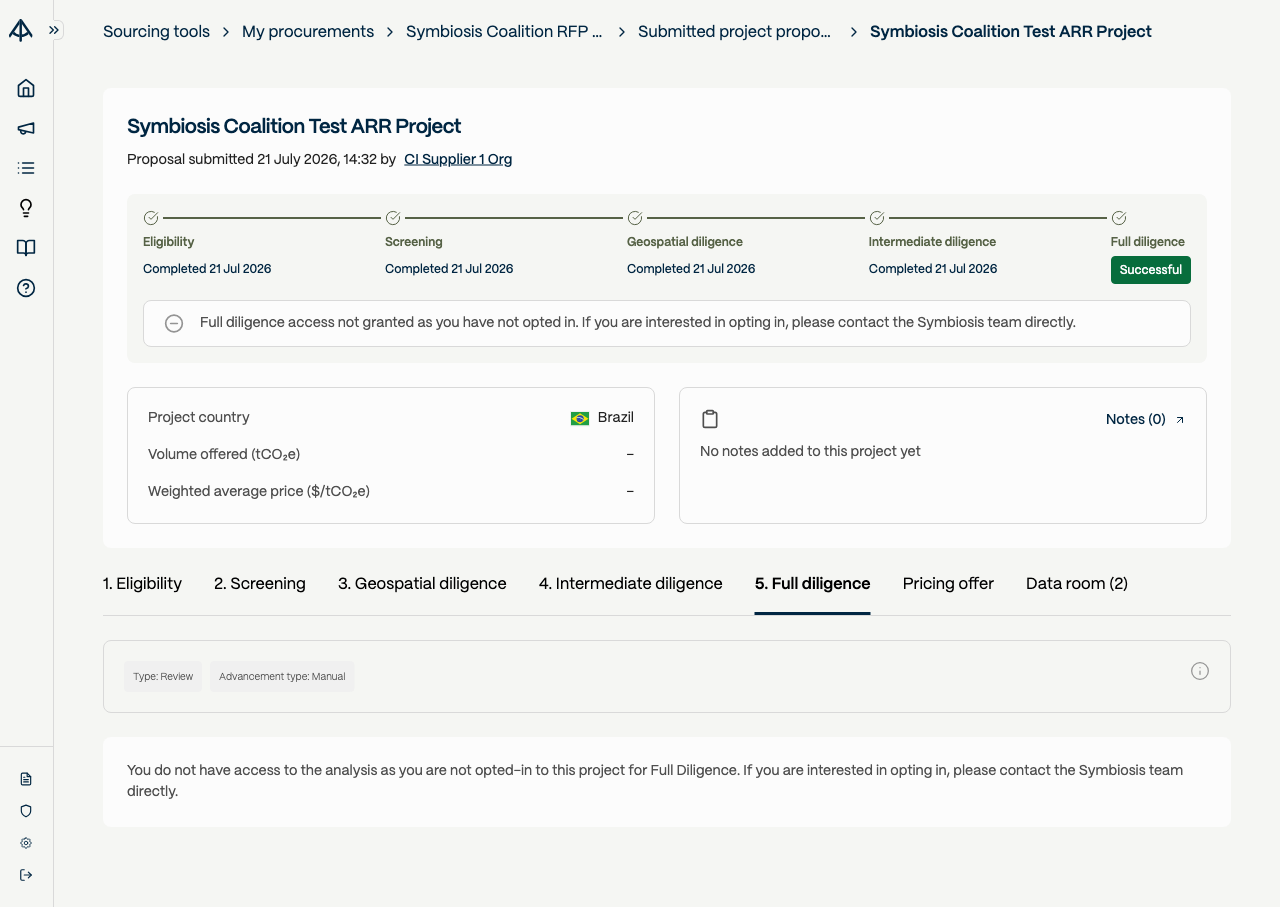
Task: Click the Screening step checkmark icon
Action: click(x=393, y=218)
